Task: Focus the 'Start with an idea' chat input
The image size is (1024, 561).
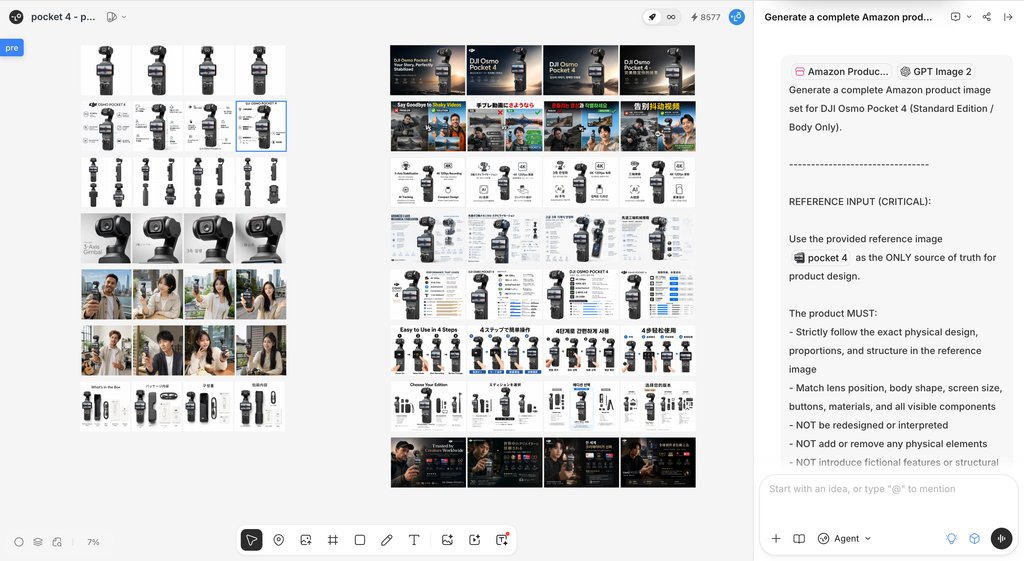Action: (888, 489)
